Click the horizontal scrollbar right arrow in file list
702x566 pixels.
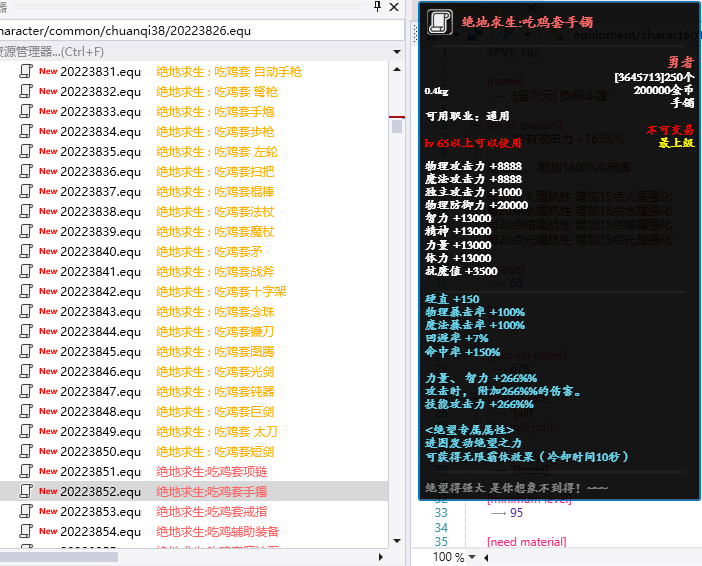pos(380,556)
